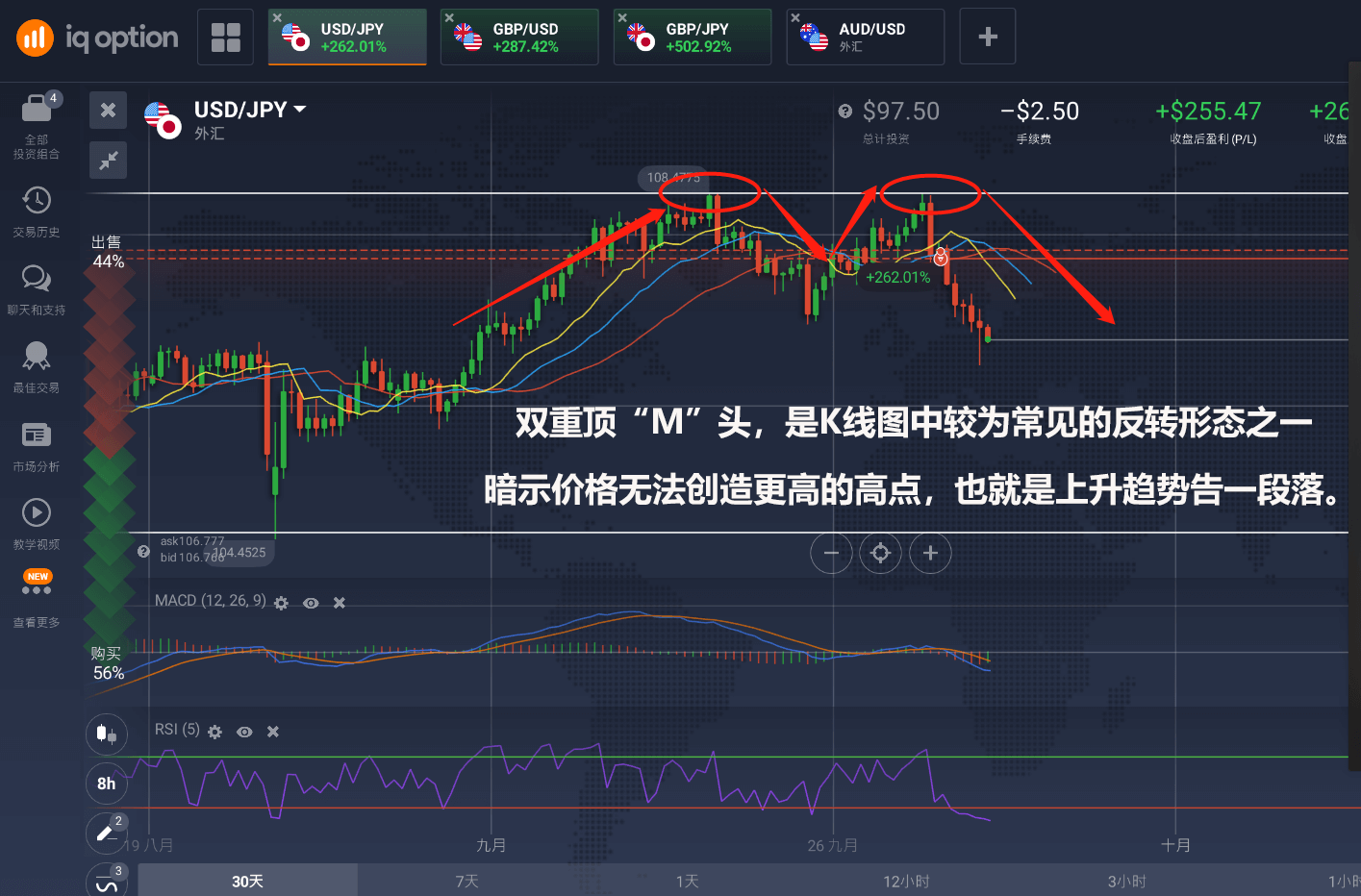Click the +262.01% position label
The height and width of the screenshot is (896, 1361).
click(x=897, y=278)
